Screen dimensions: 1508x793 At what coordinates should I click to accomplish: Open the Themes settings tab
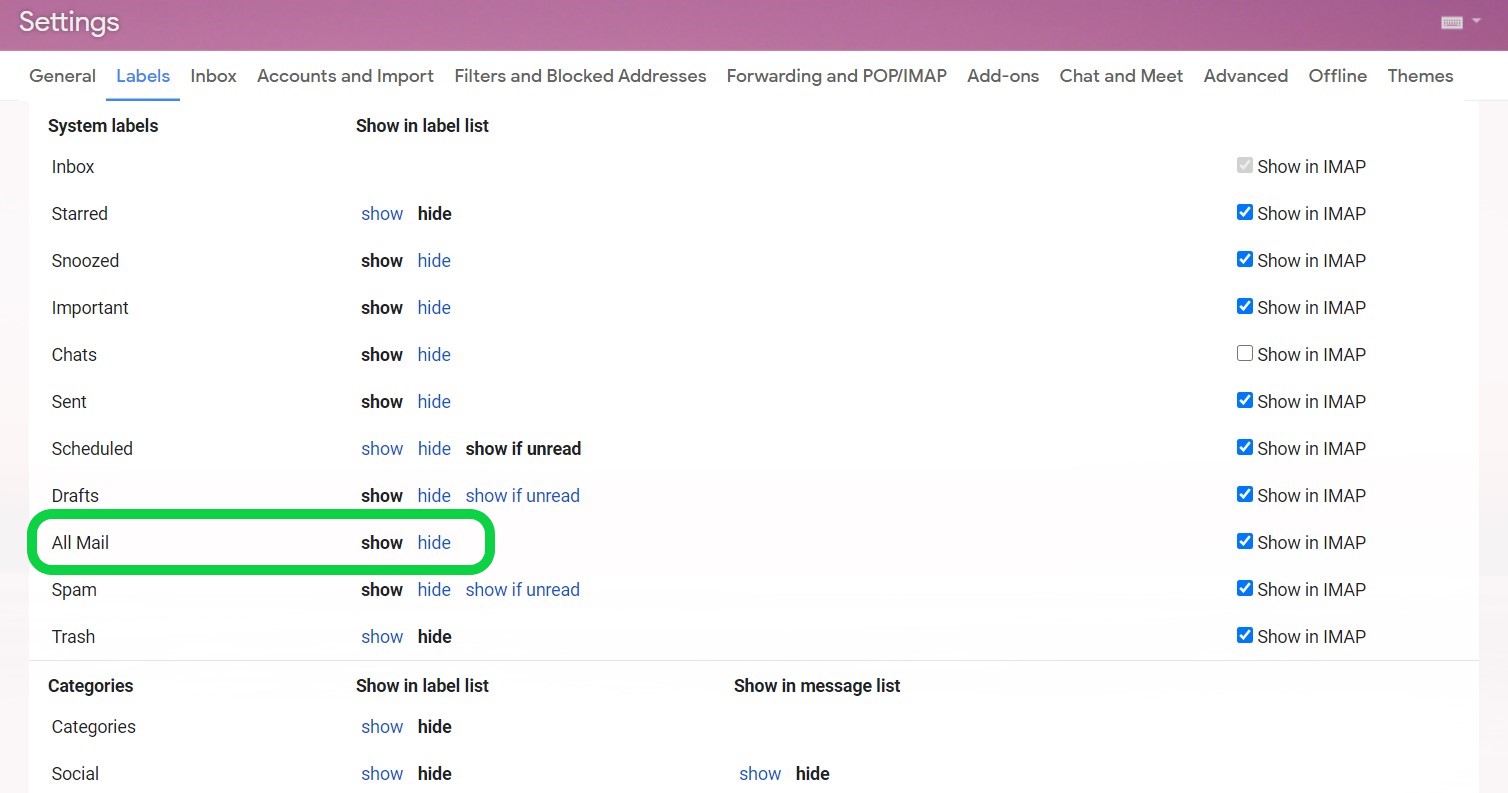(x=1420, y=76)
